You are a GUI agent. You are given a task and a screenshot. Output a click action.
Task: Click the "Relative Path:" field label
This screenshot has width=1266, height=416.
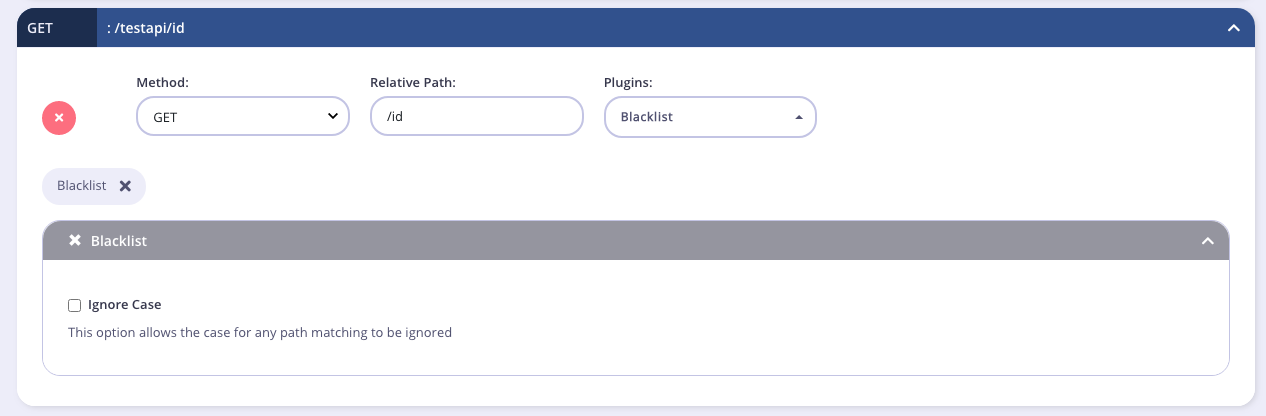[413, 82]
